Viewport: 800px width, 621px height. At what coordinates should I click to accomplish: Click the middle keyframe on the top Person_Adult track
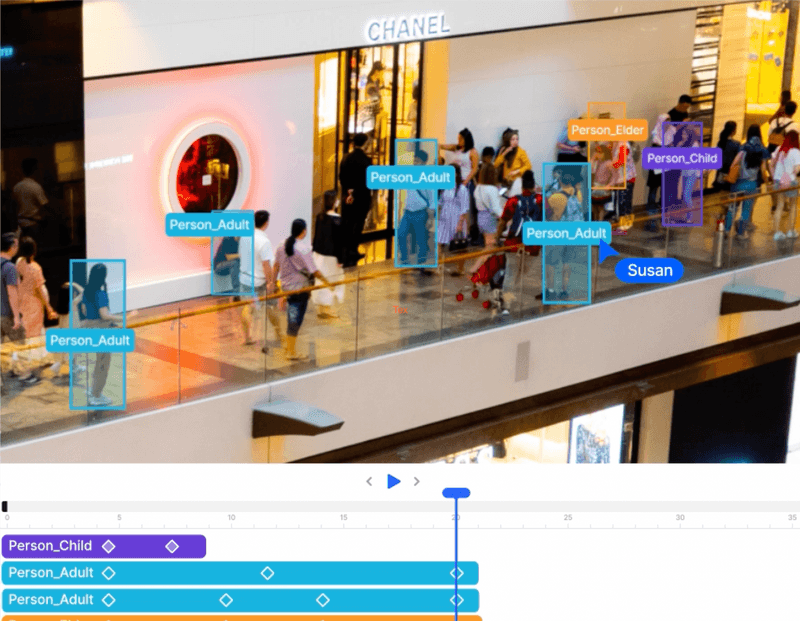click(267, 573)
